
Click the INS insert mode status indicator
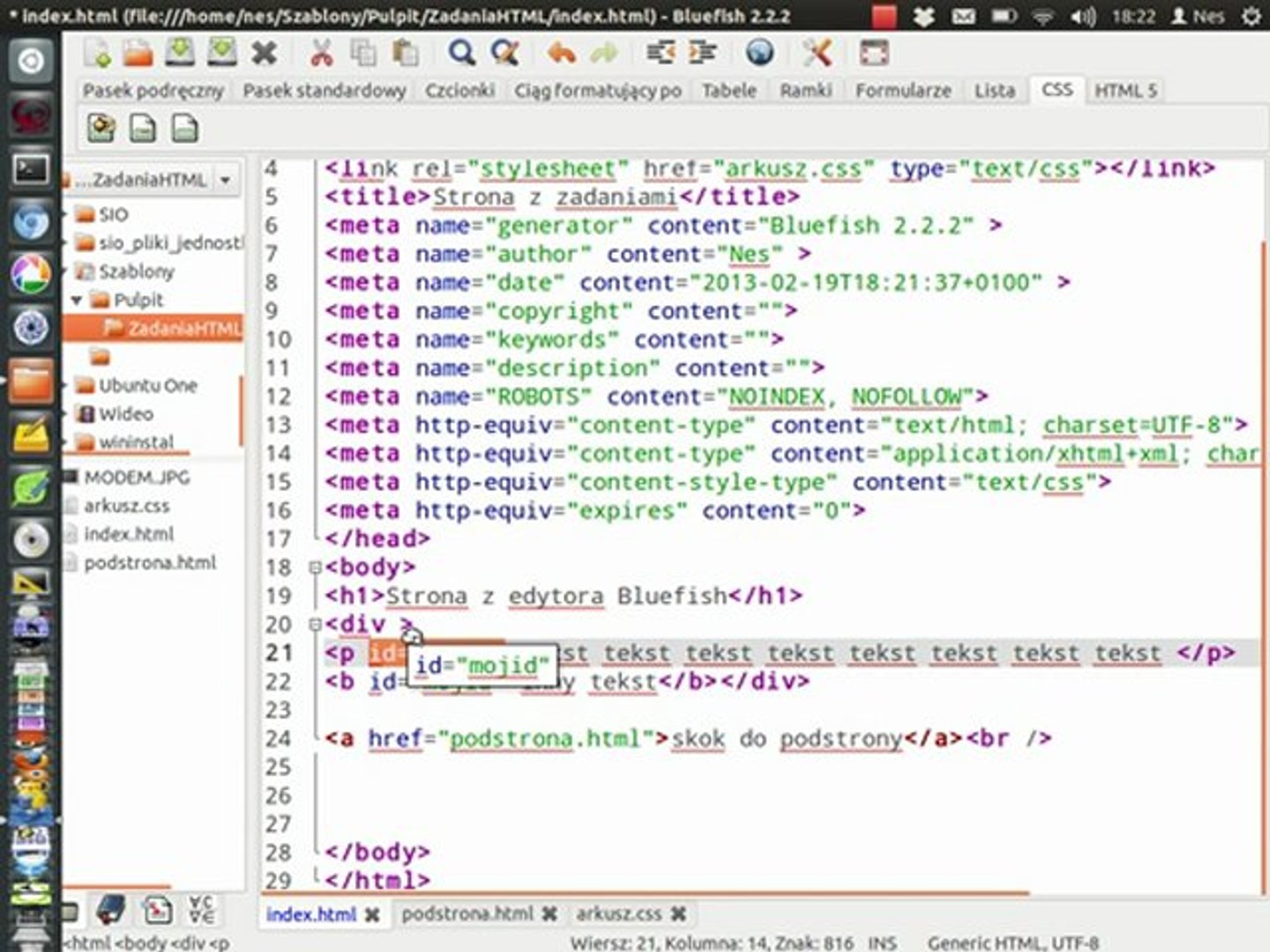pos(882,942)
